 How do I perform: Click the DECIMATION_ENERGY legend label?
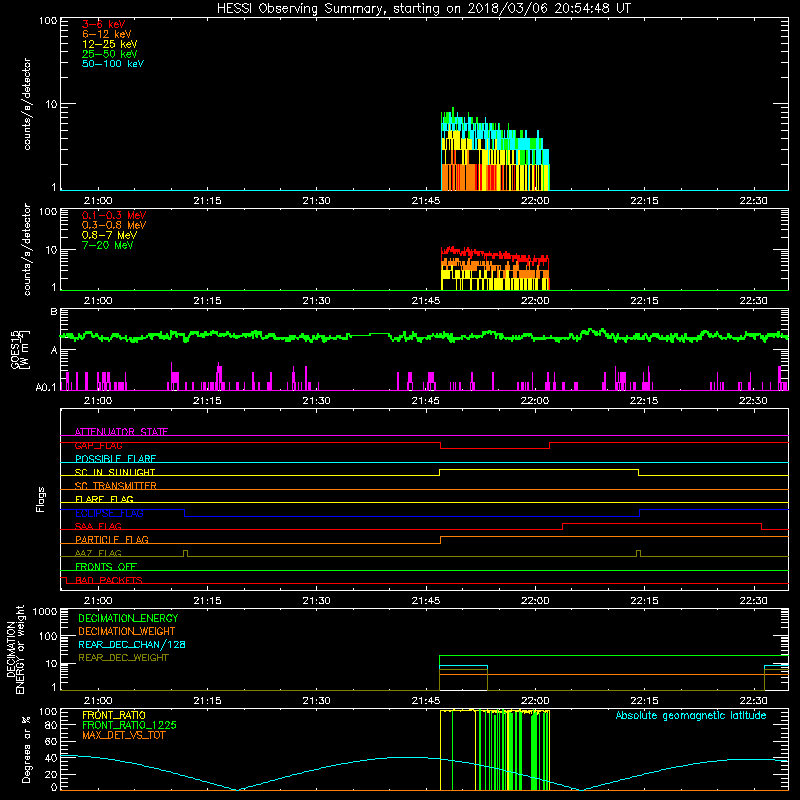[x=128, y=618]
